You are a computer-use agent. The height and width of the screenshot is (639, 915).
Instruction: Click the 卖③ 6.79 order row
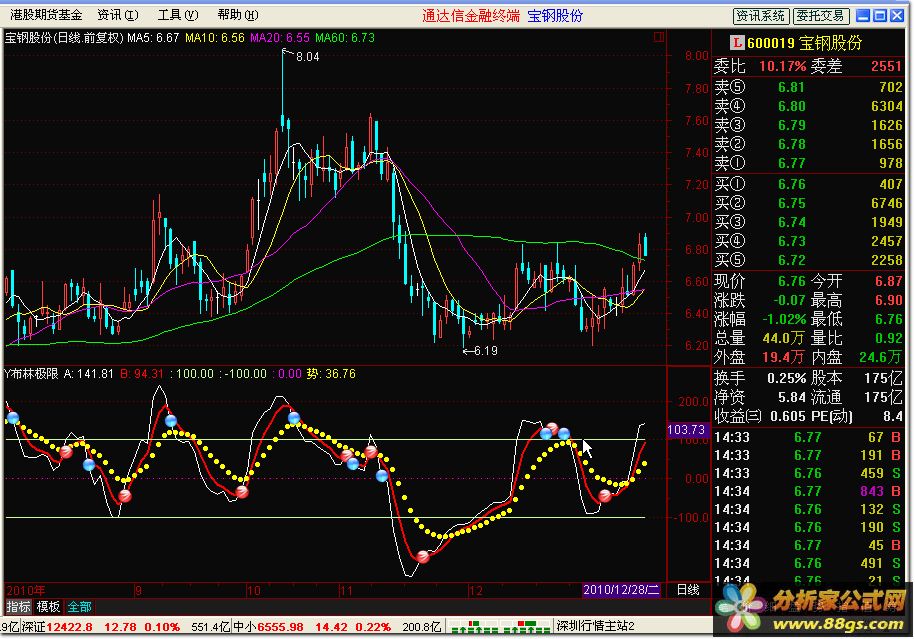pyautogui.click(x=808, y=125)
